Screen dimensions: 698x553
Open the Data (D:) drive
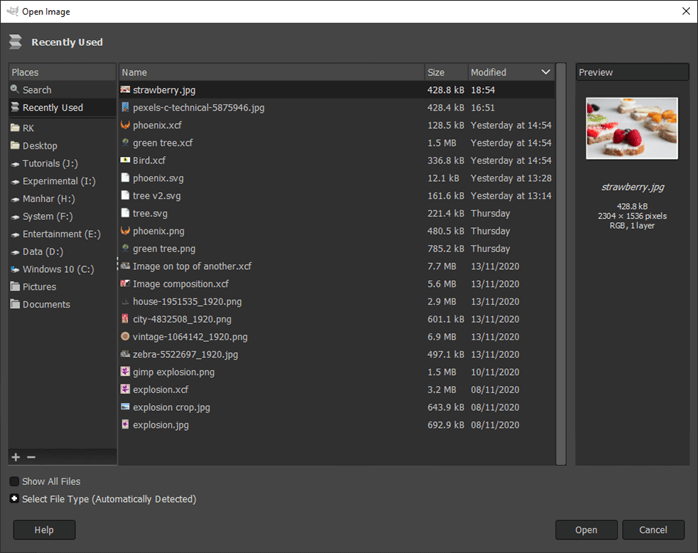62,252
